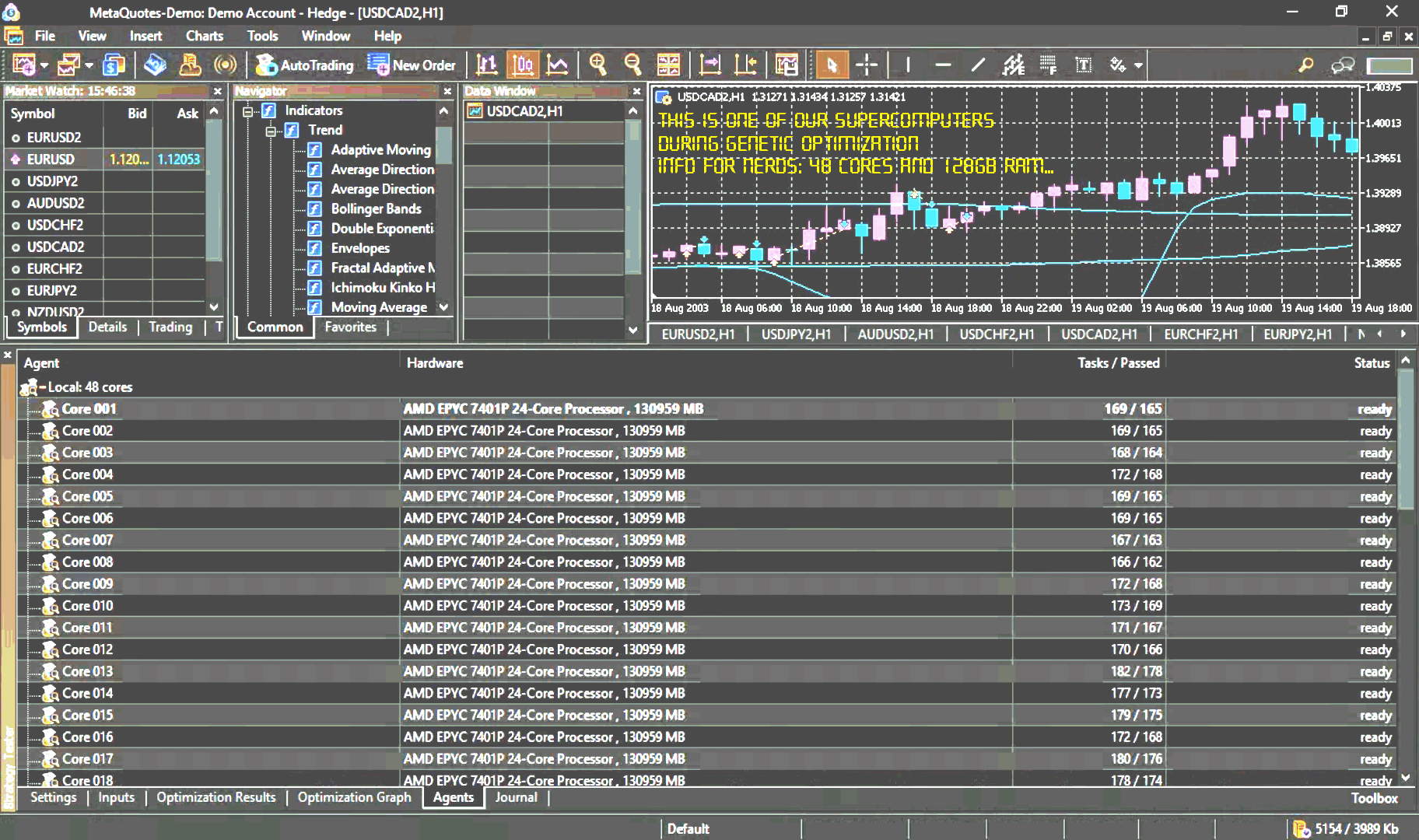1419x840 pixels.
Task: Open the new chart dropdown arrow
Action: click(x=44, y=65)
